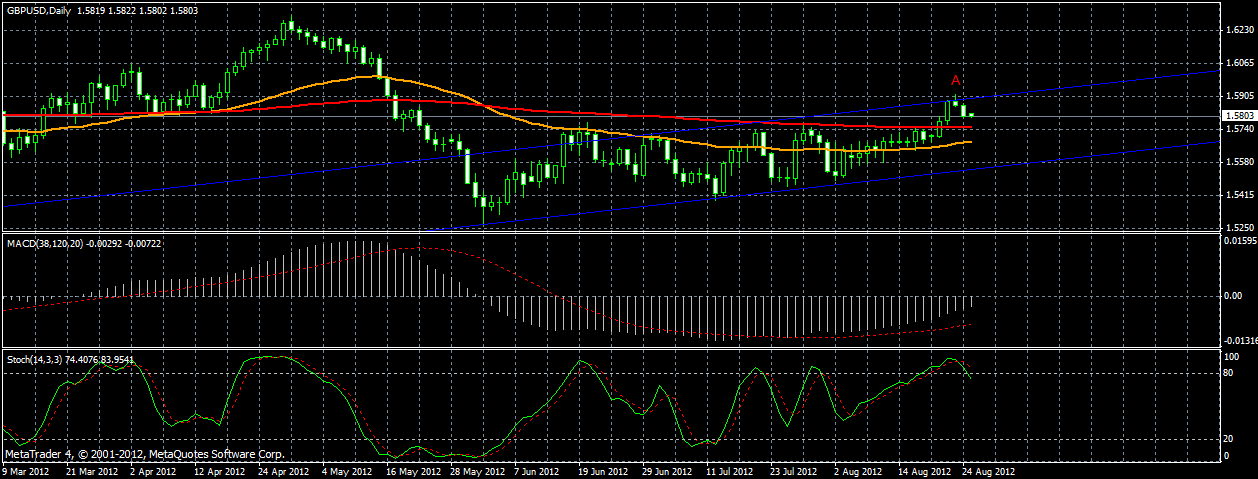Screen dimensions: 1258x479
Task: Click the 1.6065 price axis label
Action: click(1239, 63)
